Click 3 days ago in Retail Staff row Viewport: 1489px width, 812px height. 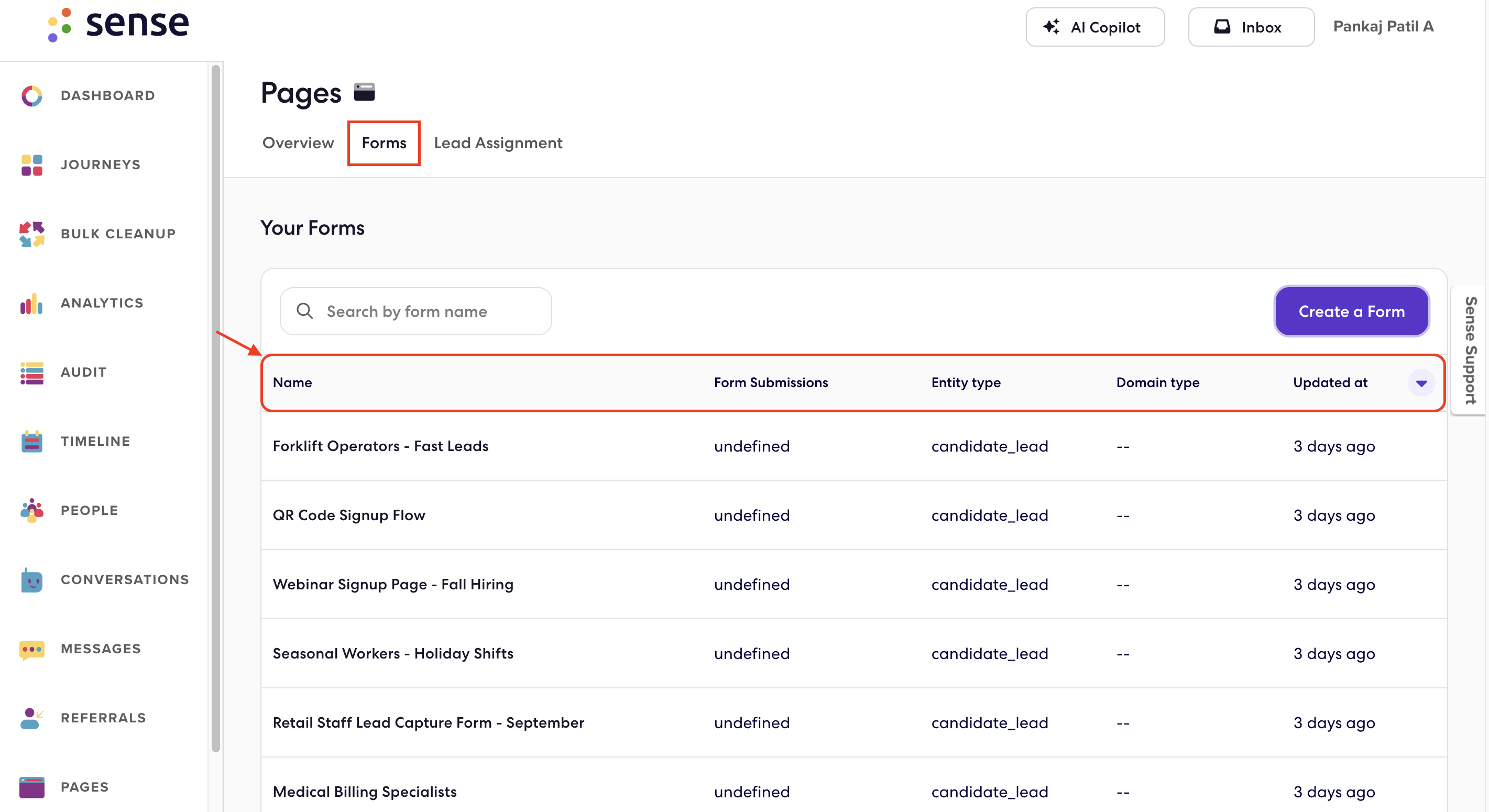point(1334,723)
